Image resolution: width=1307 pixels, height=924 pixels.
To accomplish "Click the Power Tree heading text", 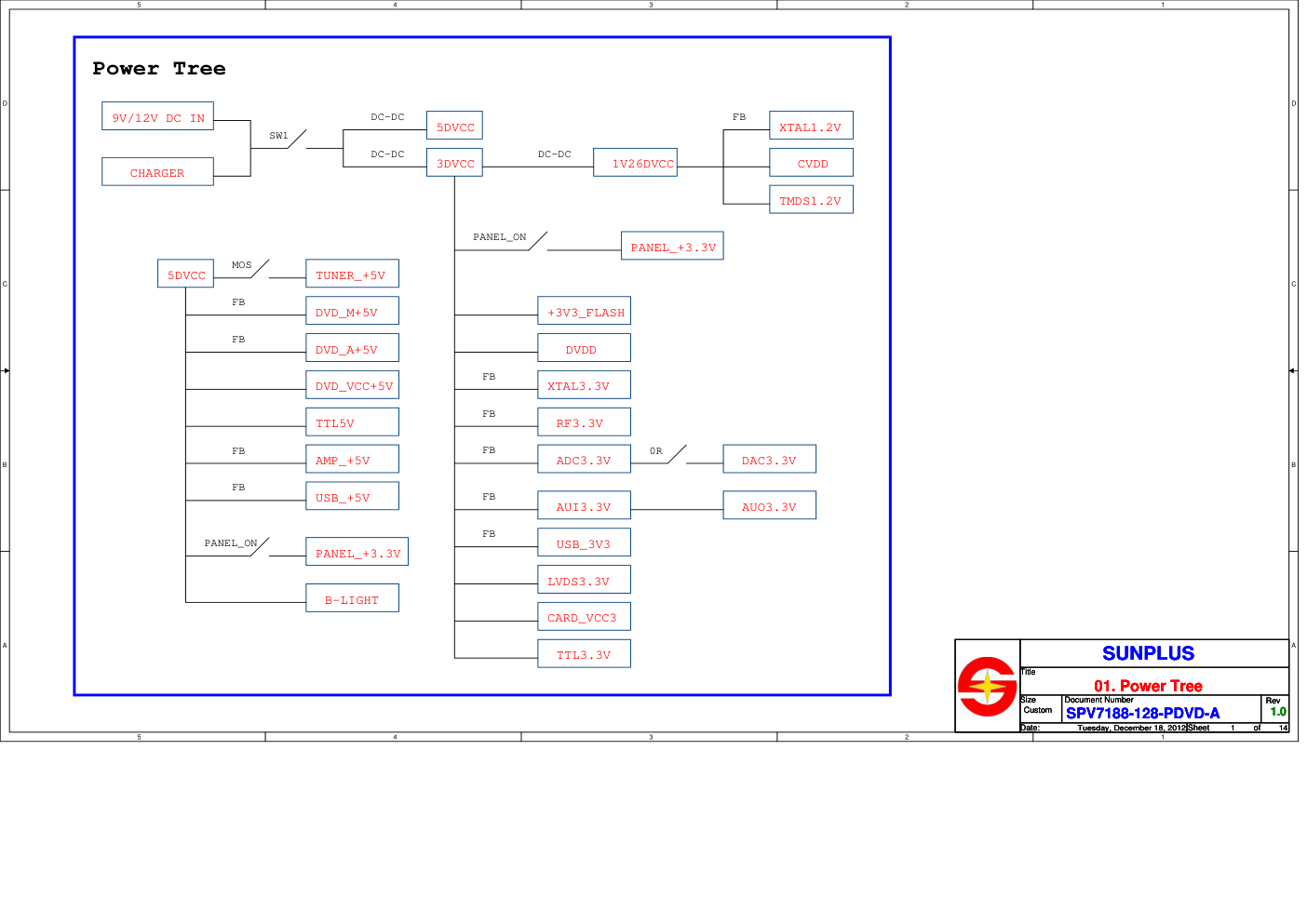I will pyautogui.click(x=159, y=69).
